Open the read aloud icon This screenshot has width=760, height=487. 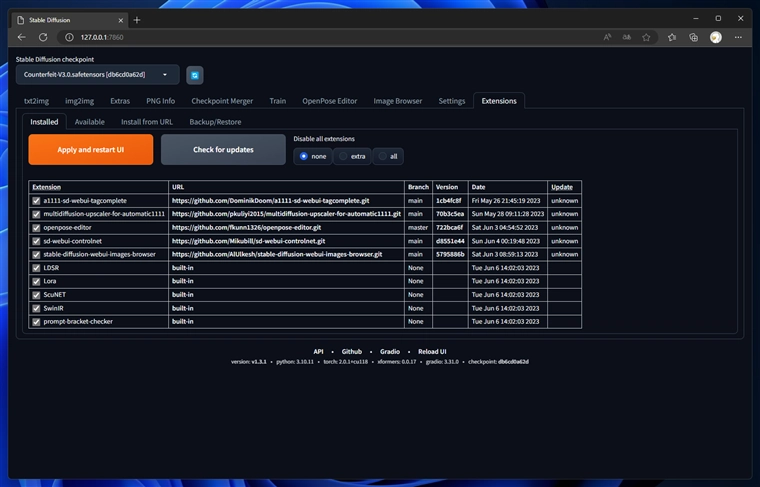click(607, 37)
